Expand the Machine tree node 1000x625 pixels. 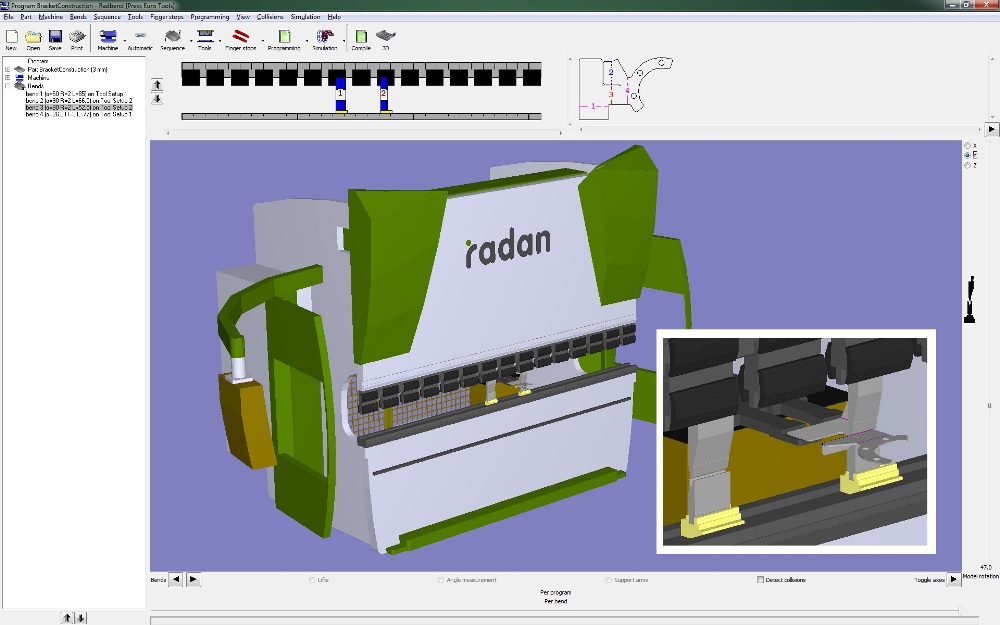tap(8, 77)
